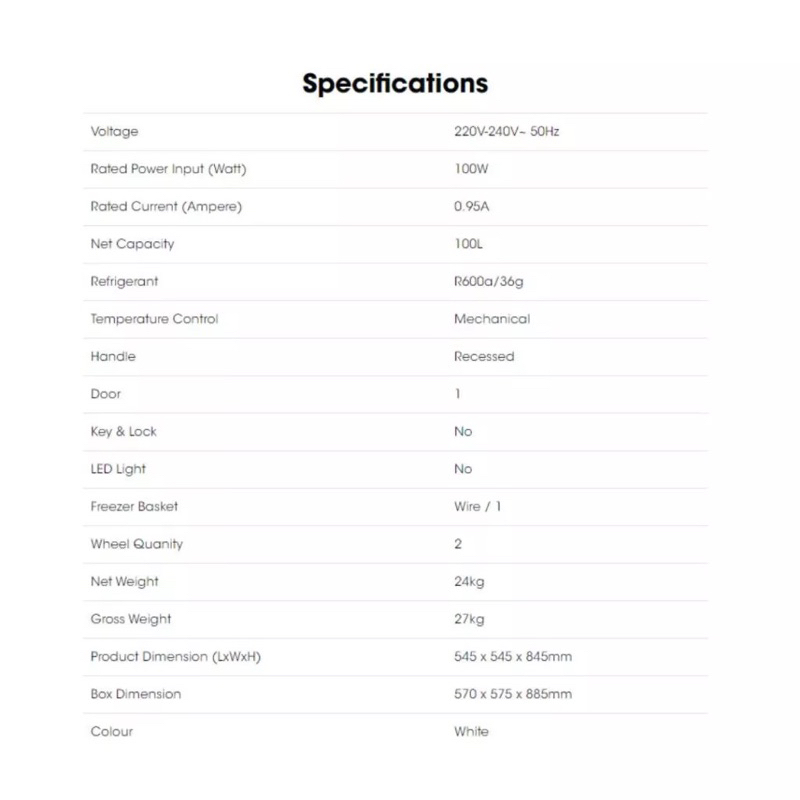
Task: Click the Specifications heading
Action: 395,82
